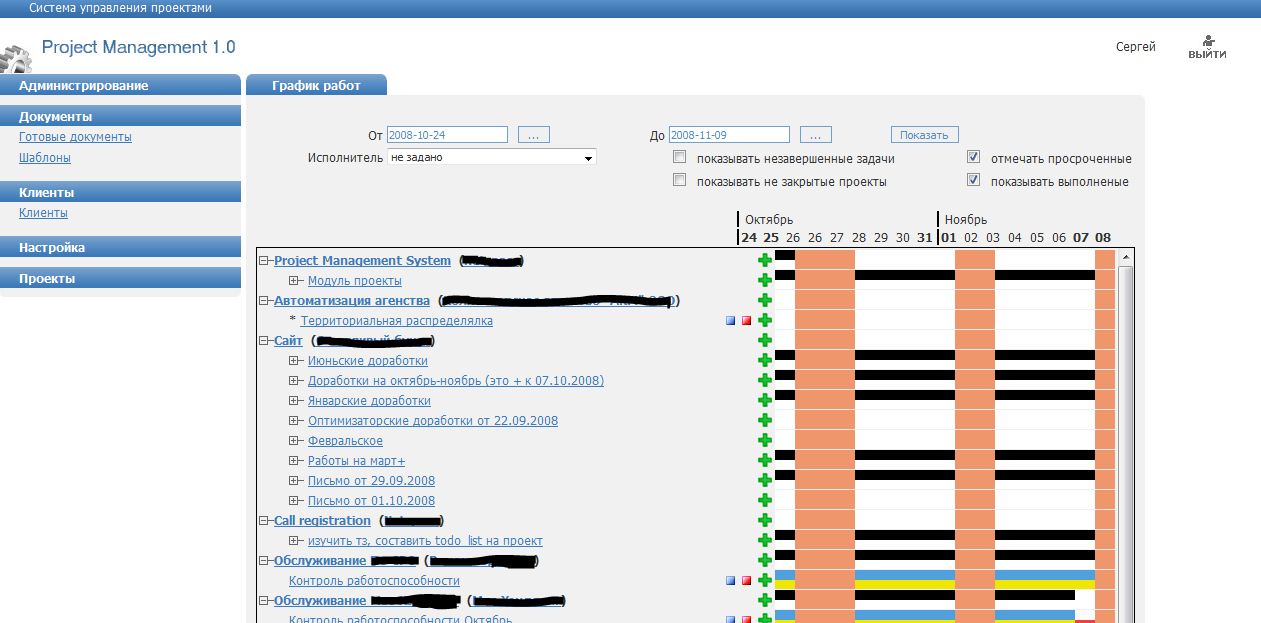This screenshot has height=623, width=1261.
Task: Click green plus for Доработки на октябрь-ноябрь
Action: pyautogui.click(x=765, y=380)
